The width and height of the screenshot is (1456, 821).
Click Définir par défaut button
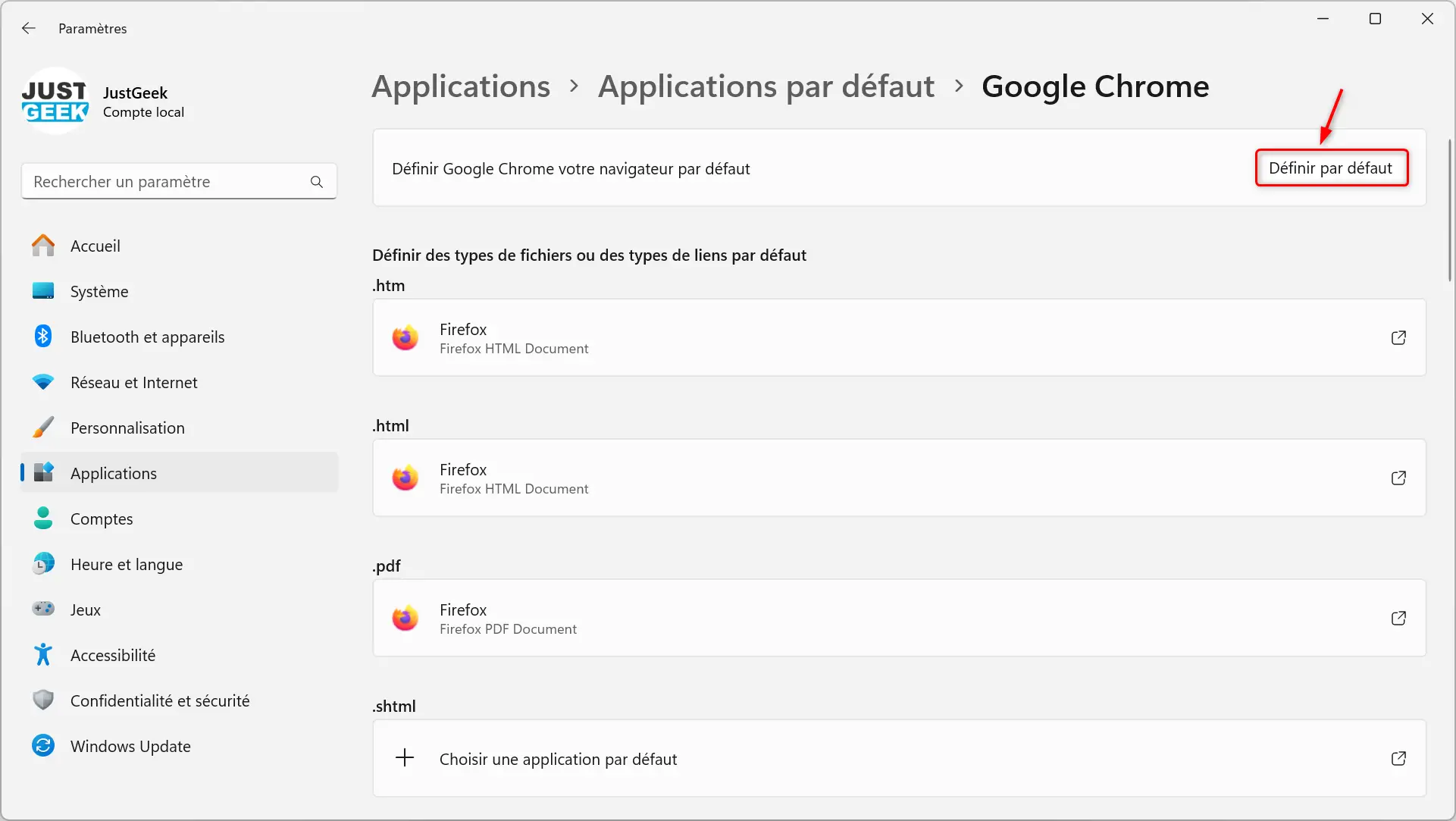click(x=1332, y=168)
